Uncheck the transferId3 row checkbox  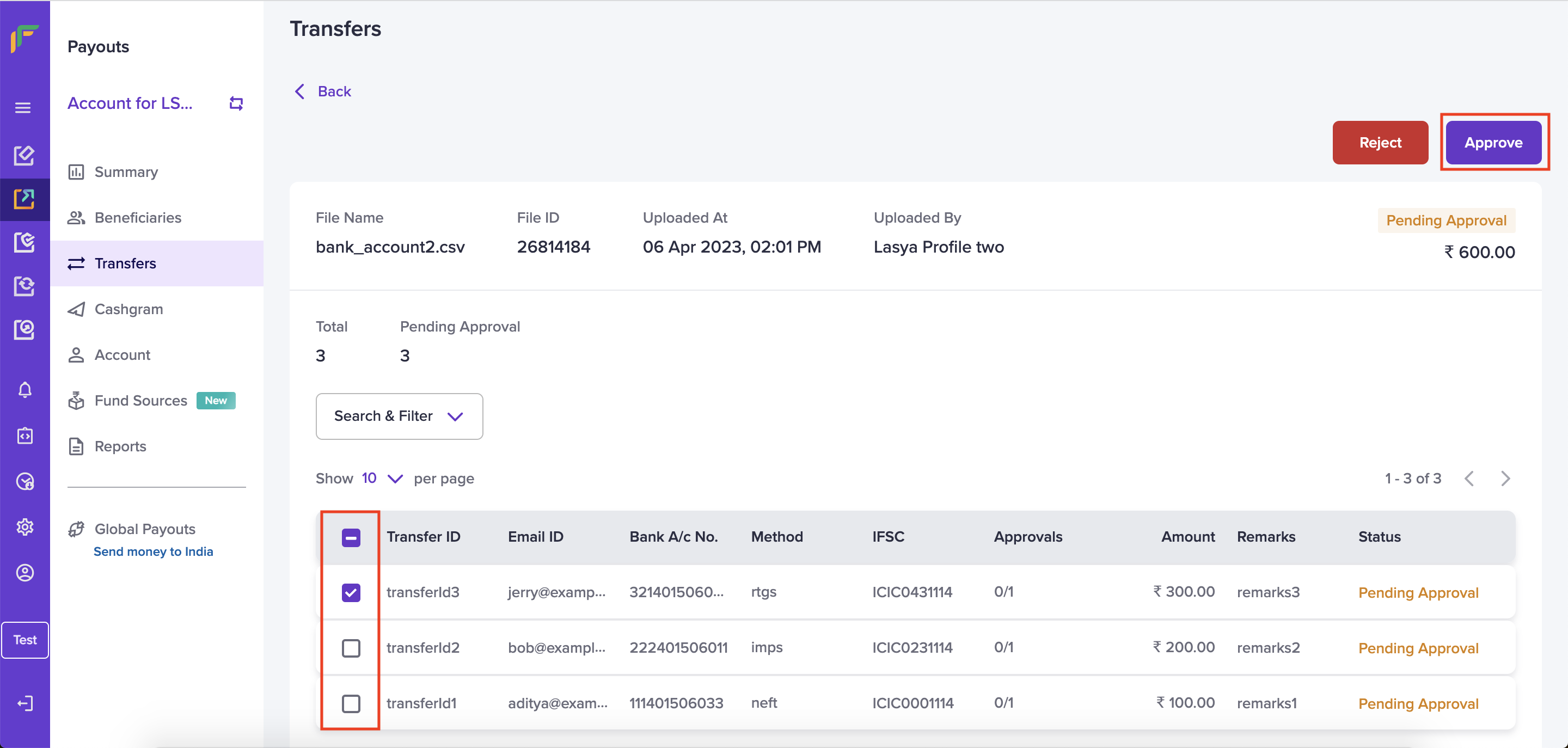[x=351, y=592]
